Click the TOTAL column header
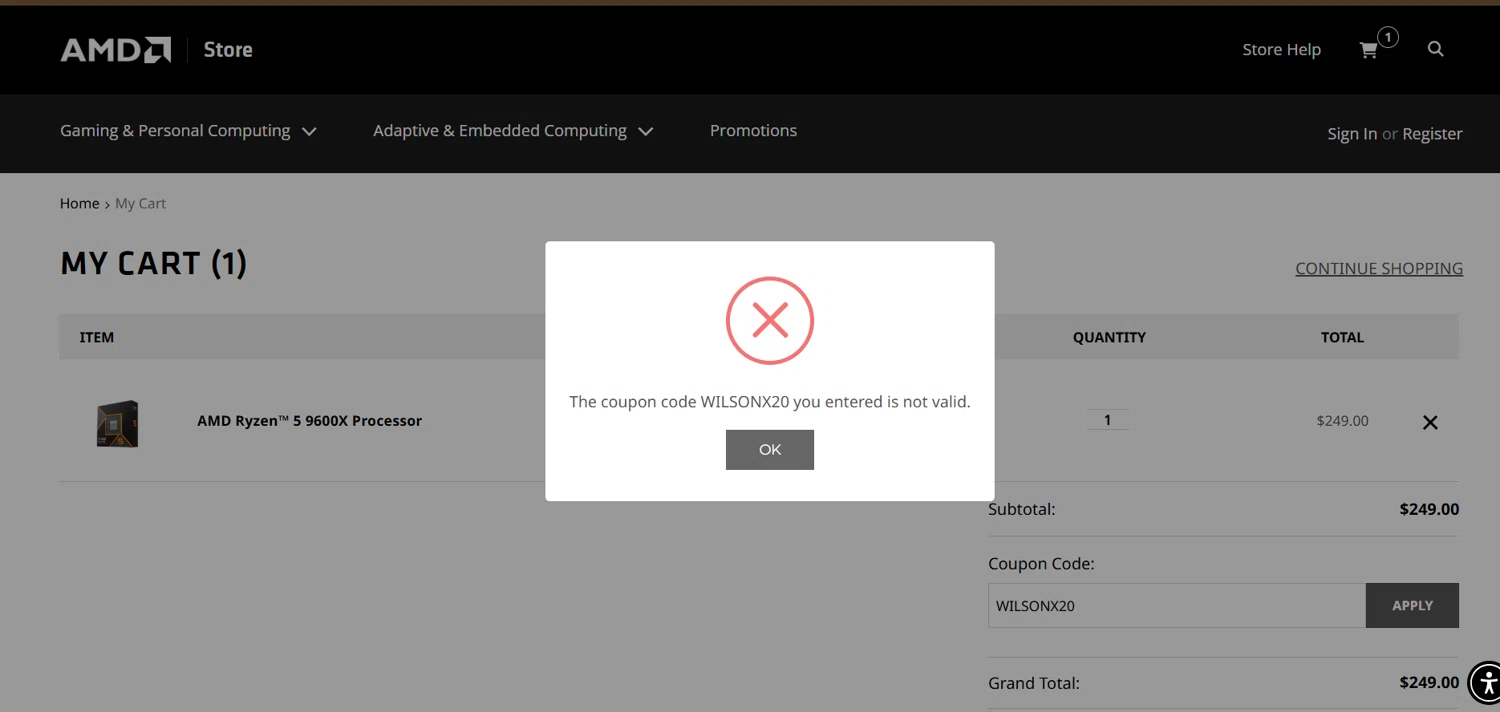Viewport: 1500px width, 712px height. (x=1342, y=337)
